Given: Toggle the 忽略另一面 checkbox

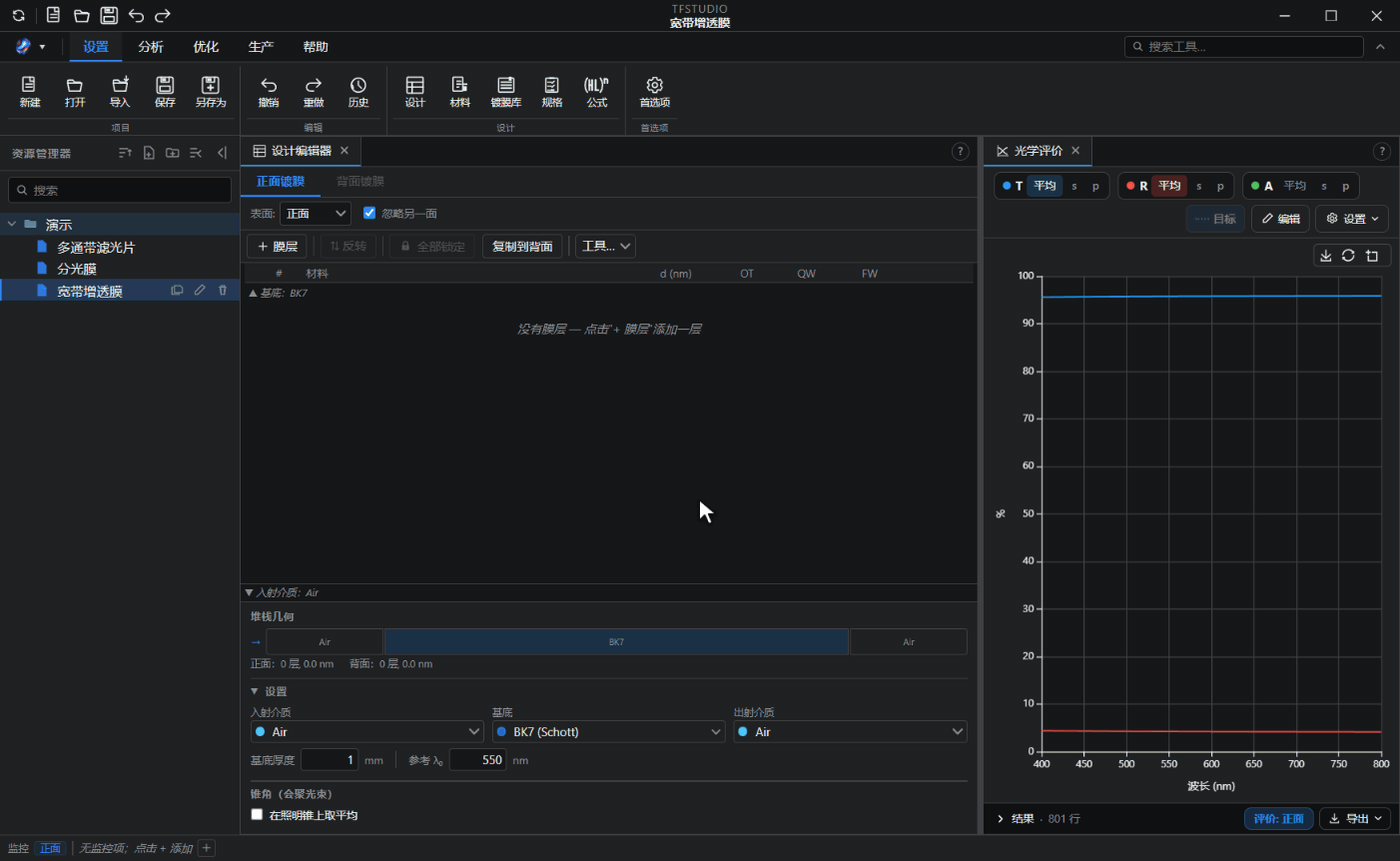Looking at the screenshot, I should [x=370, y=213].
